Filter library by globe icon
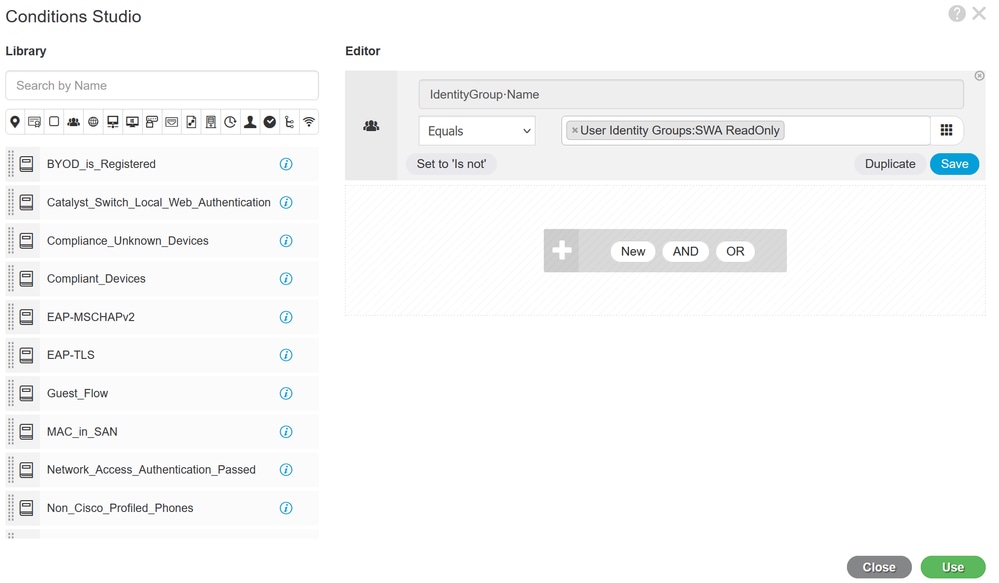This screenshot has width=999, height=583. (93, 122)
